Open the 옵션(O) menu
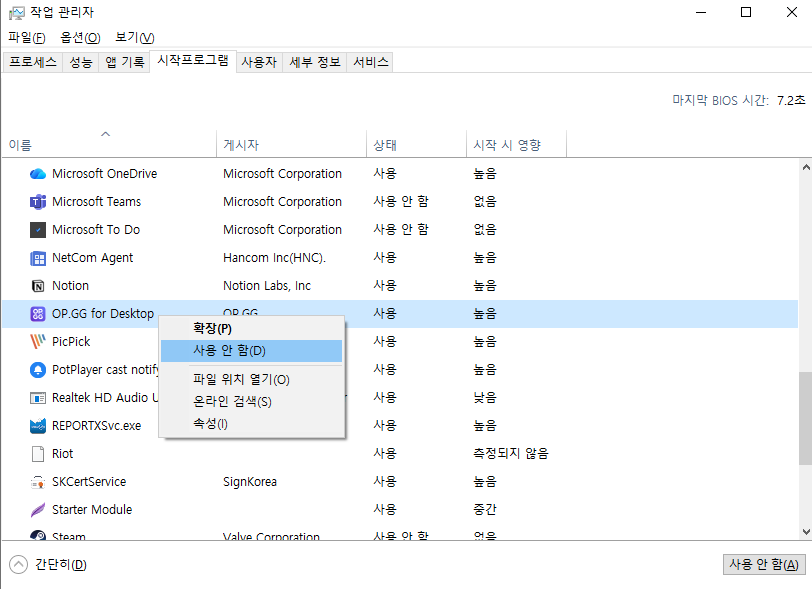This screenshot has width=812, height=589. point(80,37)
